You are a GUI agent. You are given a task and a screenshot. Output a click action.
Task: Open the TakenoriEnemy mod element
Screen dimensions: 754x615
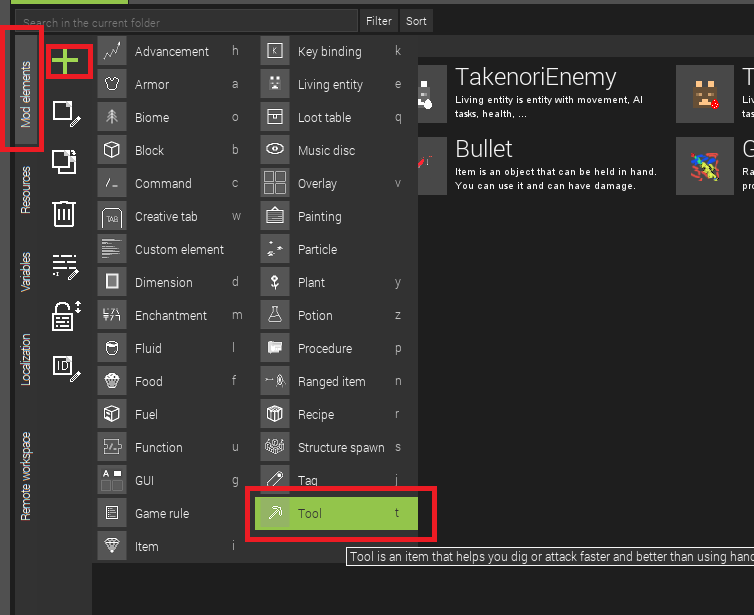tap(535, 77)
